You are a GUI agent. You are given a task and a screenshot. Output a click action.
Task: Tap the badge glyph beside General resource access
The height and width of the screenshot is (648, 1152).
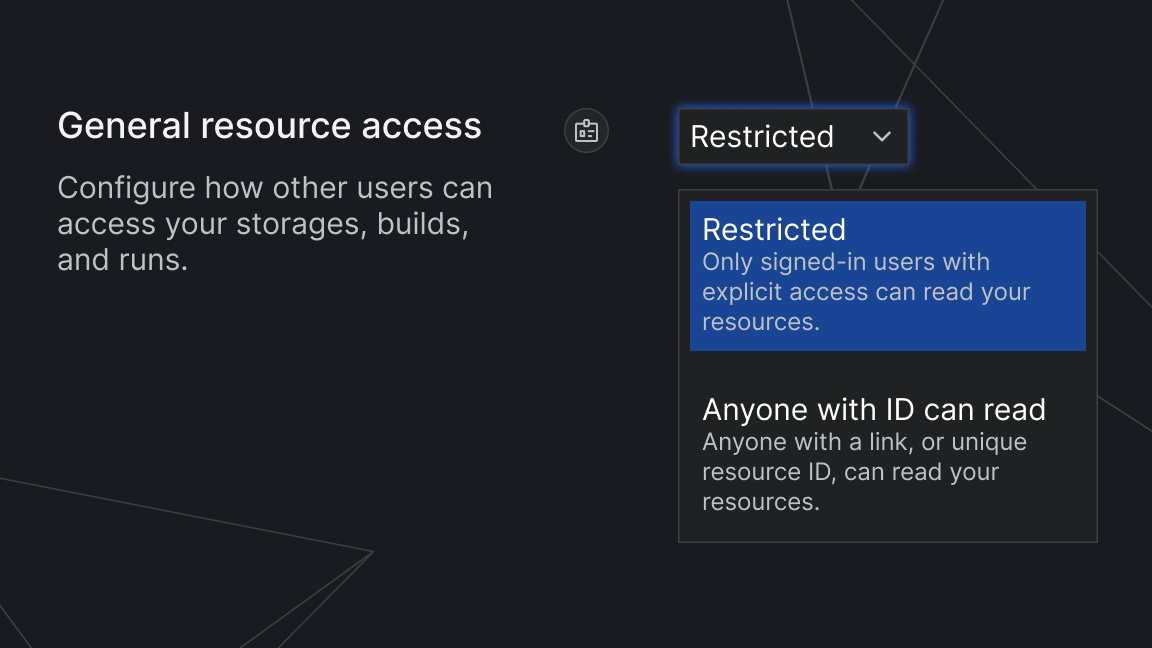[586, 130]
